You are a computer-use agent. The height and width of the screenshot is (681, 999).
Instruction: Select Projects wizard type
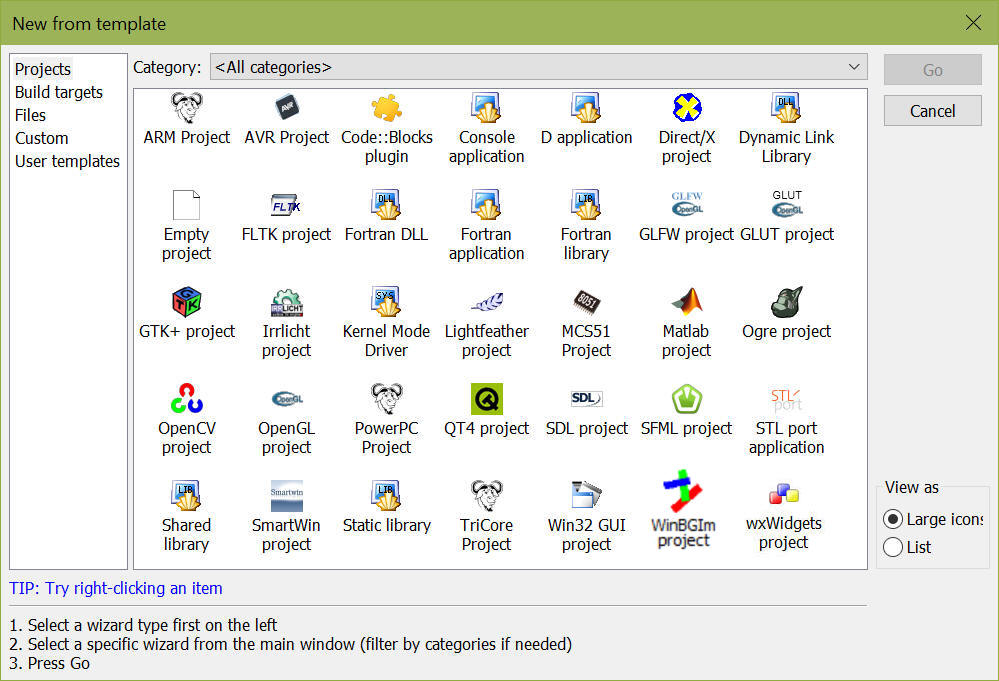(43, 69)
